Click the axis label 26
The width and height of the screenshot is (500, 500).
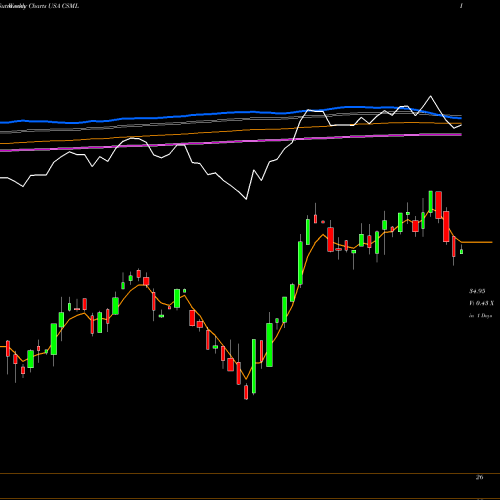479,477
